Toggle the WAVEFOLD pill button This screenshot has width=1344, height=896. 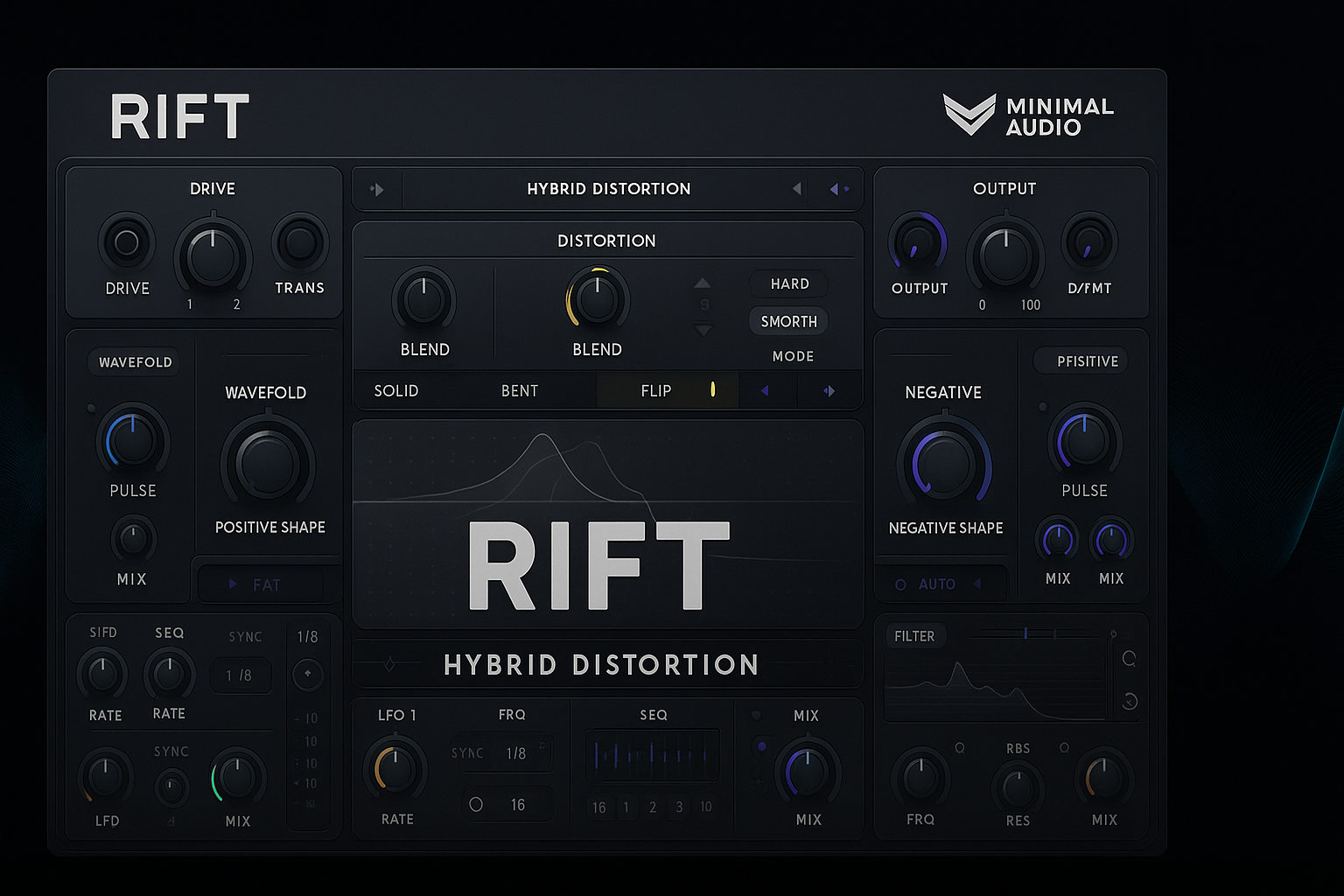[135, 362]
